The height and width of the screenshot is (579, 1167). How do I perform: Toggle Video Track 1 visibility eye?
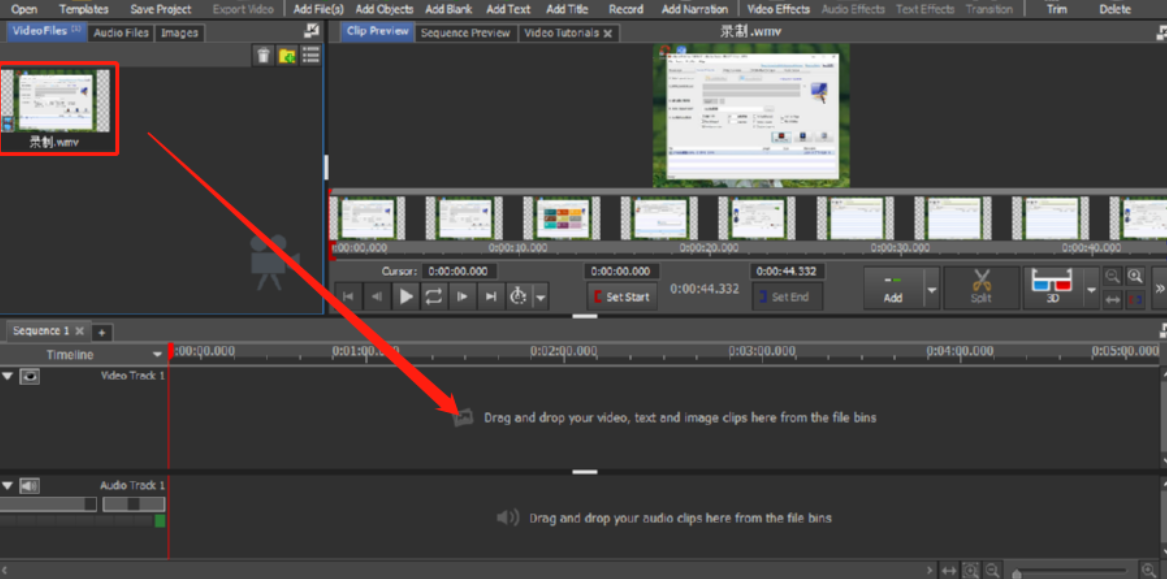[30, 377]
